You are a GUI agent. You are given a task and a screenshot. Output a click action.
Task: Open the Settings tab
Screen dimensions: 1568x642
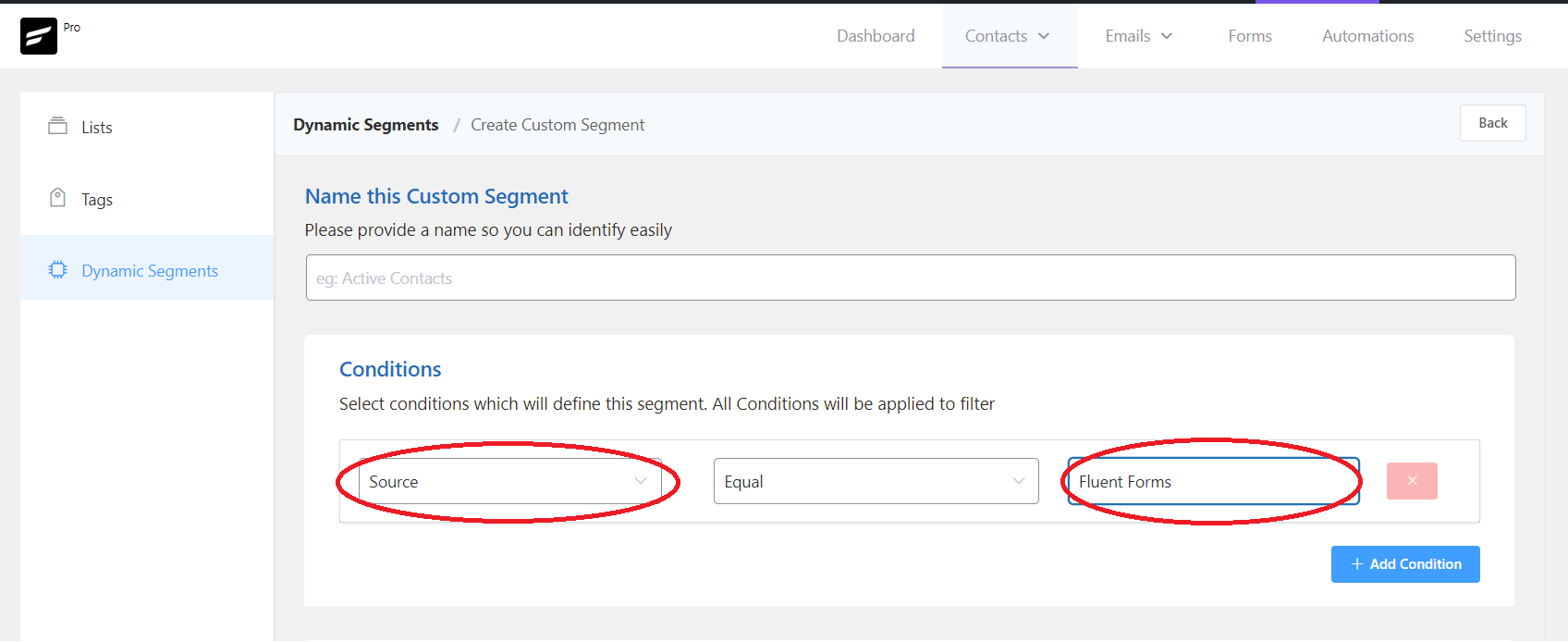(x=1492, y=36)
